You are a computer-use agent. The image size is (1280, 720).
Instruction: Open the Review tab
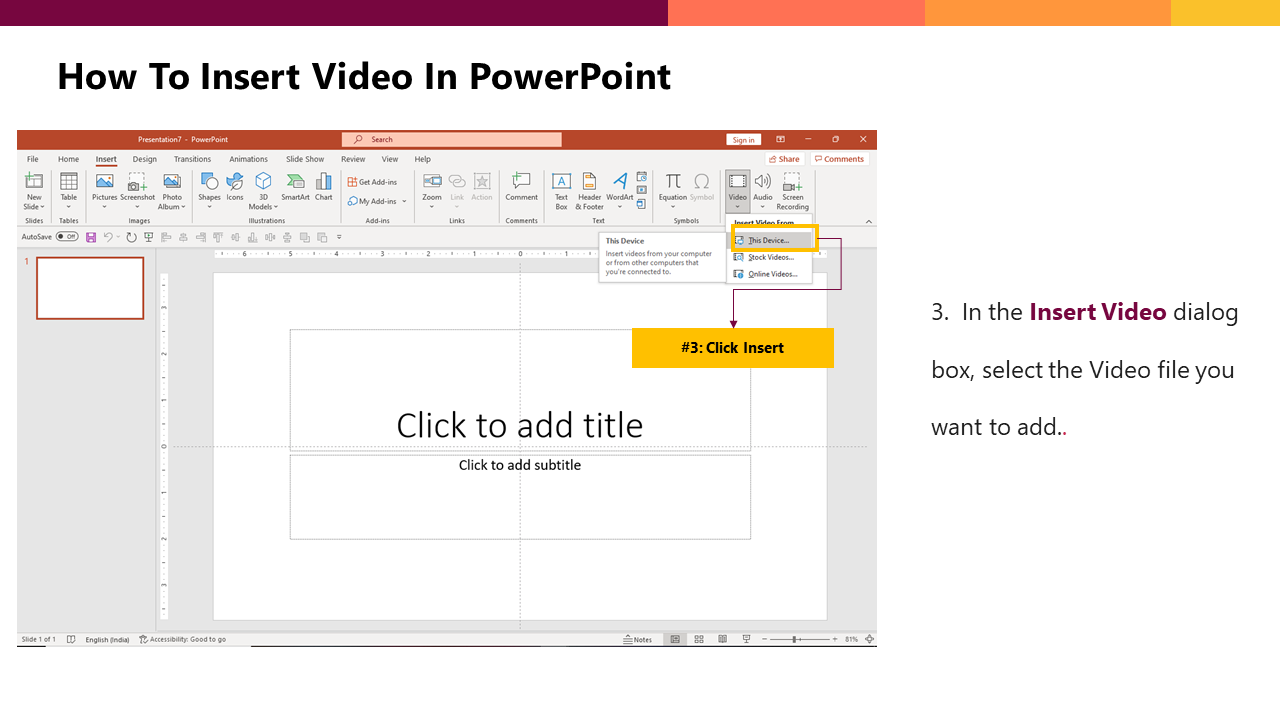(353, 159)
